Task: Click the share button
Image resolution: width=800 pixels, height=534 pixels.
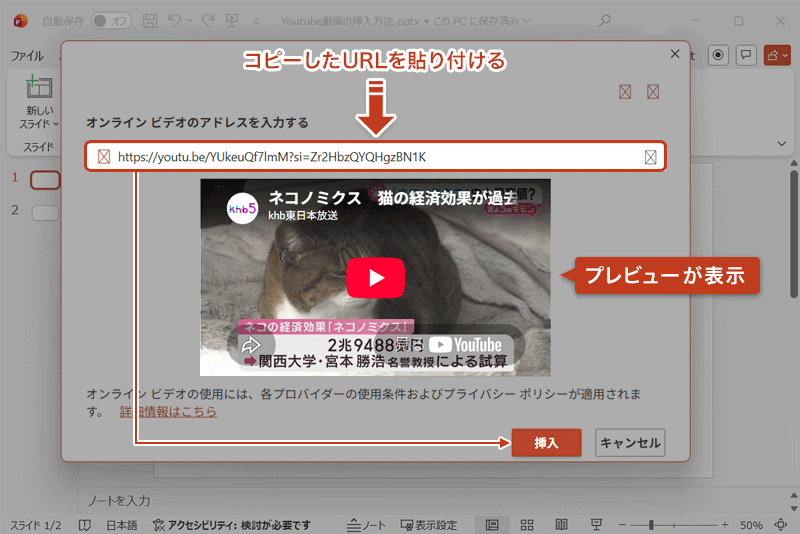Action: click(777, 55)
